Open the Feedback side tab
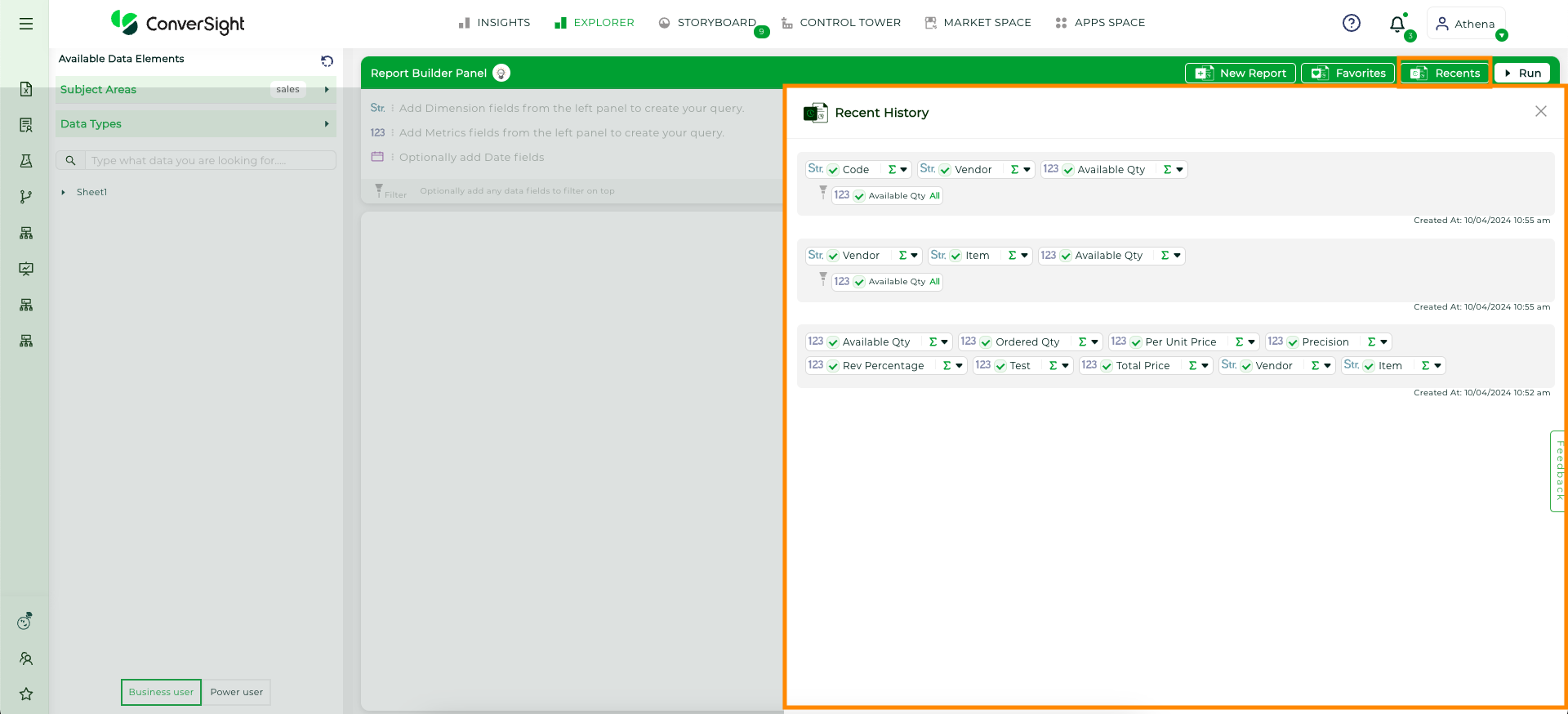The height and width of the screenshot is (714, 1568). 1558,471
